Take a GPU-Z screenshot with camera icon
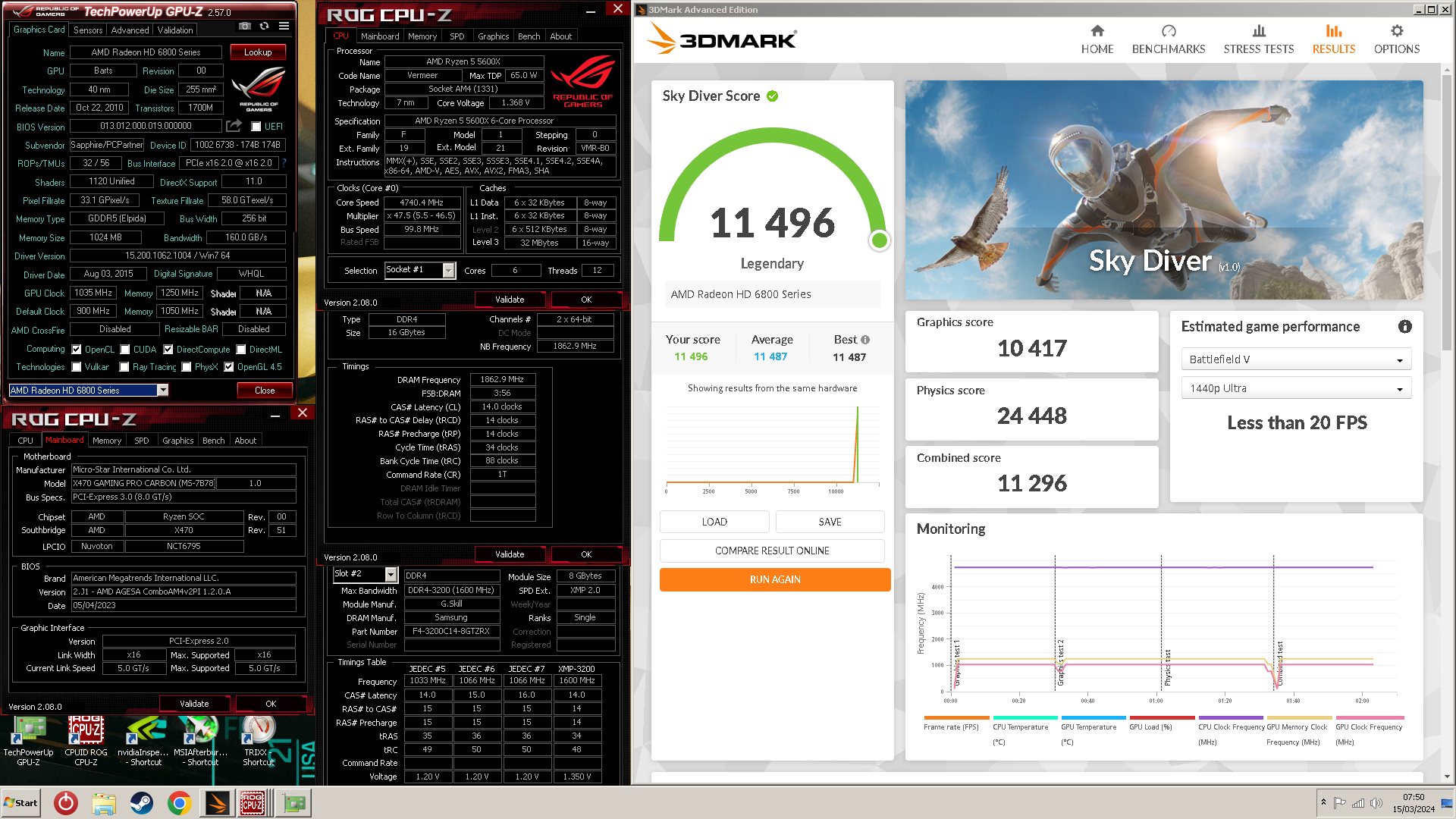This screenshot has width=1456, height=819. point(244,27)
